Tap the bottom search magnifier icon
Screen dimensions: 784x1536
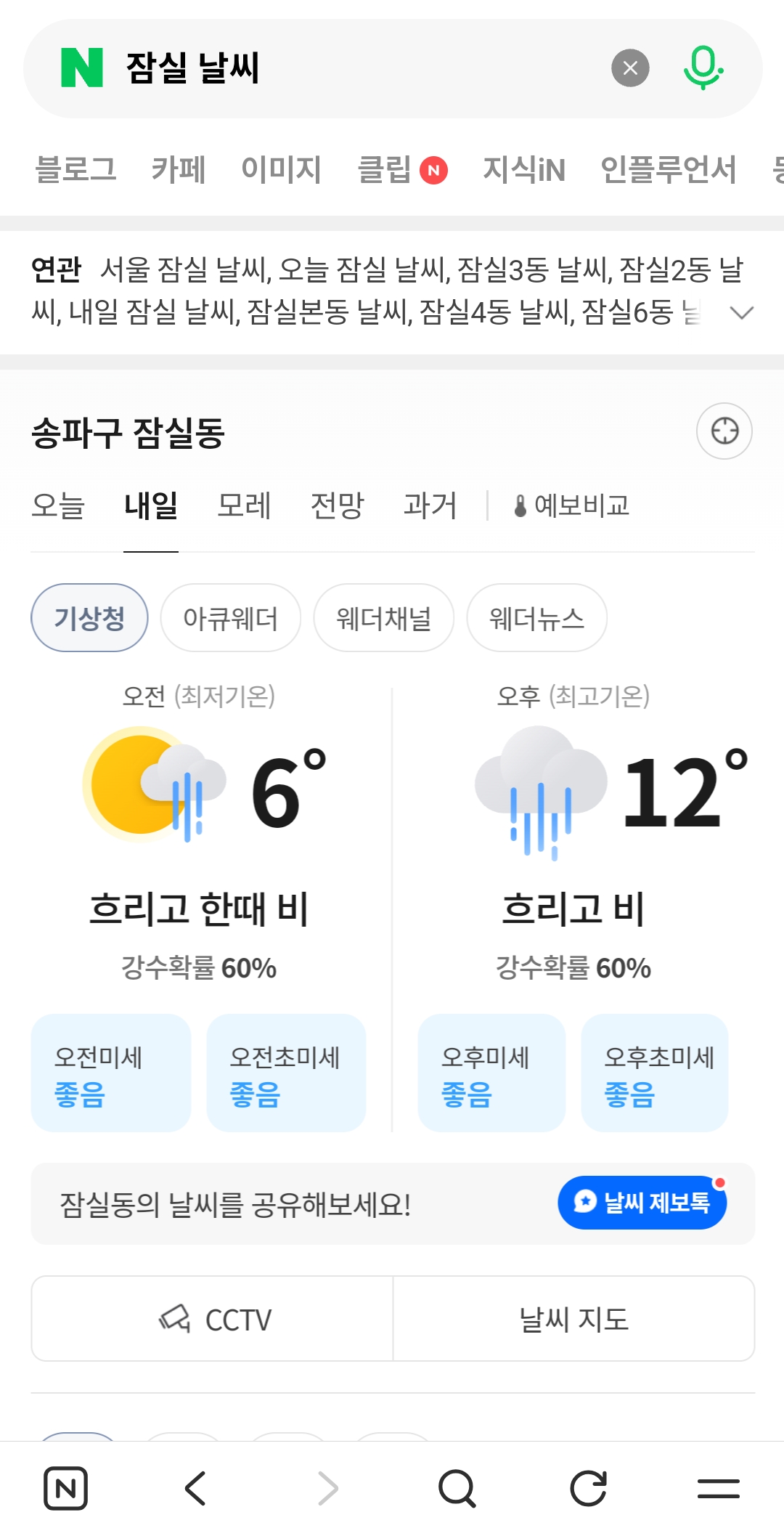coord(457,1488)
